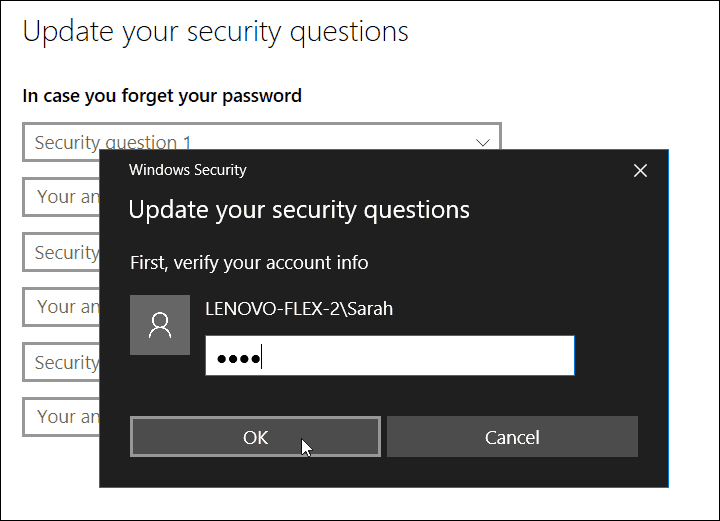
Task: Click the Security question 1 placeholder text
Action: tap(113, 142)
